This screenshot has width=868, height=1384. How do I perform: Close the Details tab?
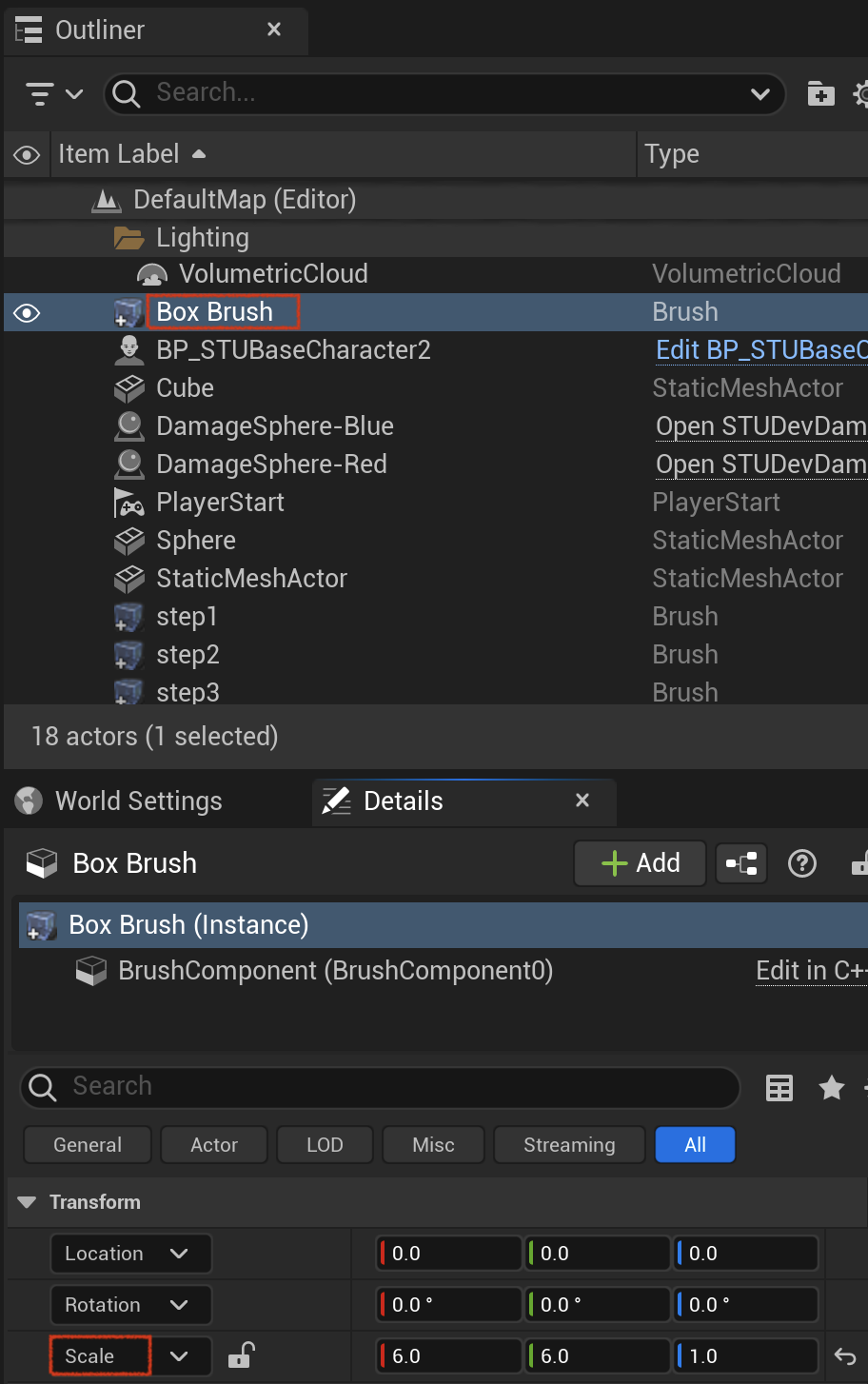pyautogui.click(x=582, y=801)
